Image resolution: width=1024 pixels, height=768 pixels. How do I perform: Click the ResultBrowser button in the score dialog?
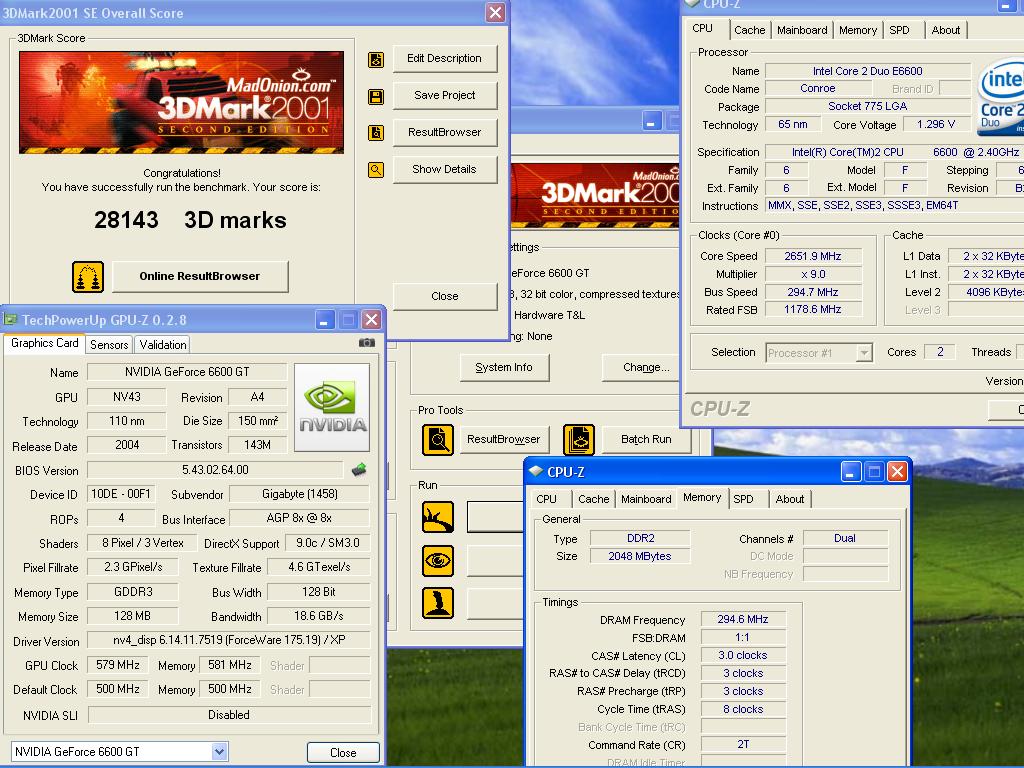(445, 133)
